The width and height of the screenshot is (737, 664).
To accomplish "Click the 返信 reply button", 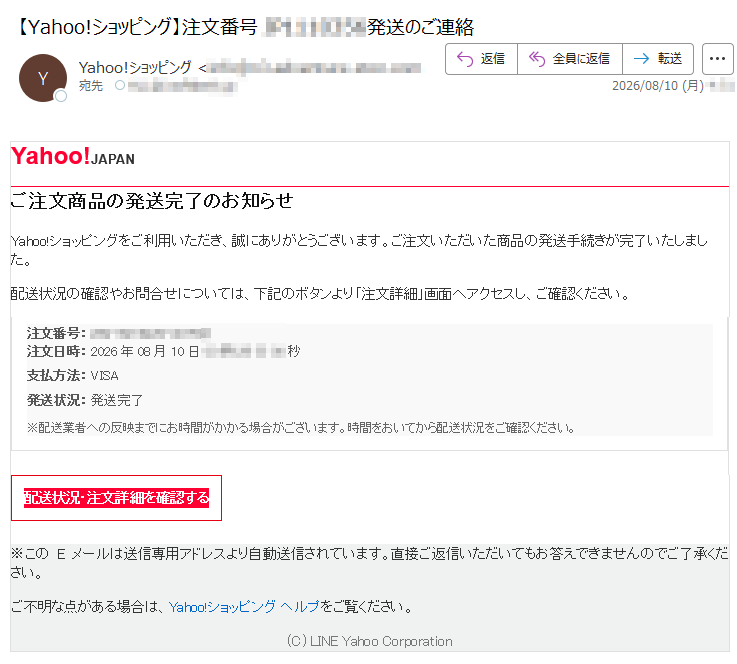I will [x=481, y=59].
